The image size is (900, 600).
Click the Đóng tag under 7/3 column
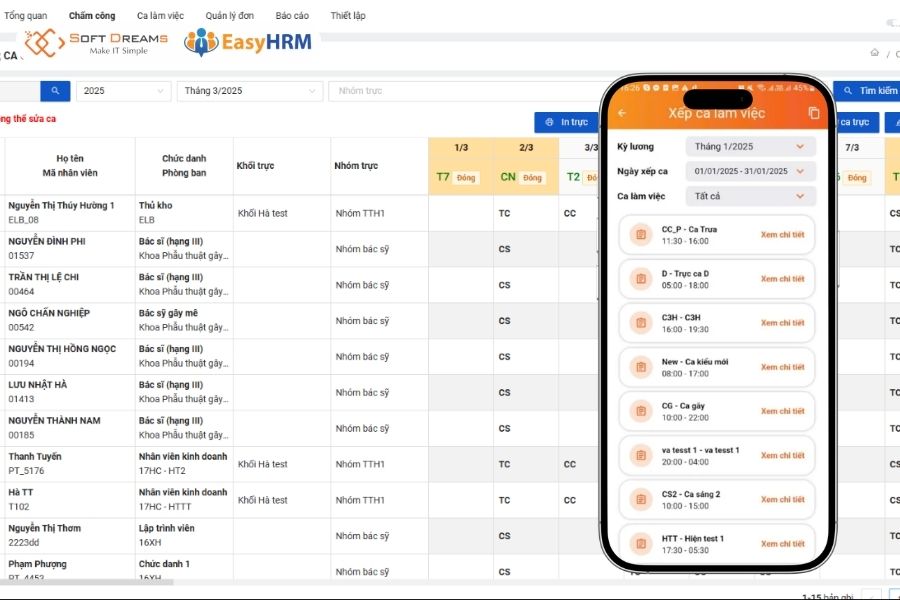coord(857,177)
